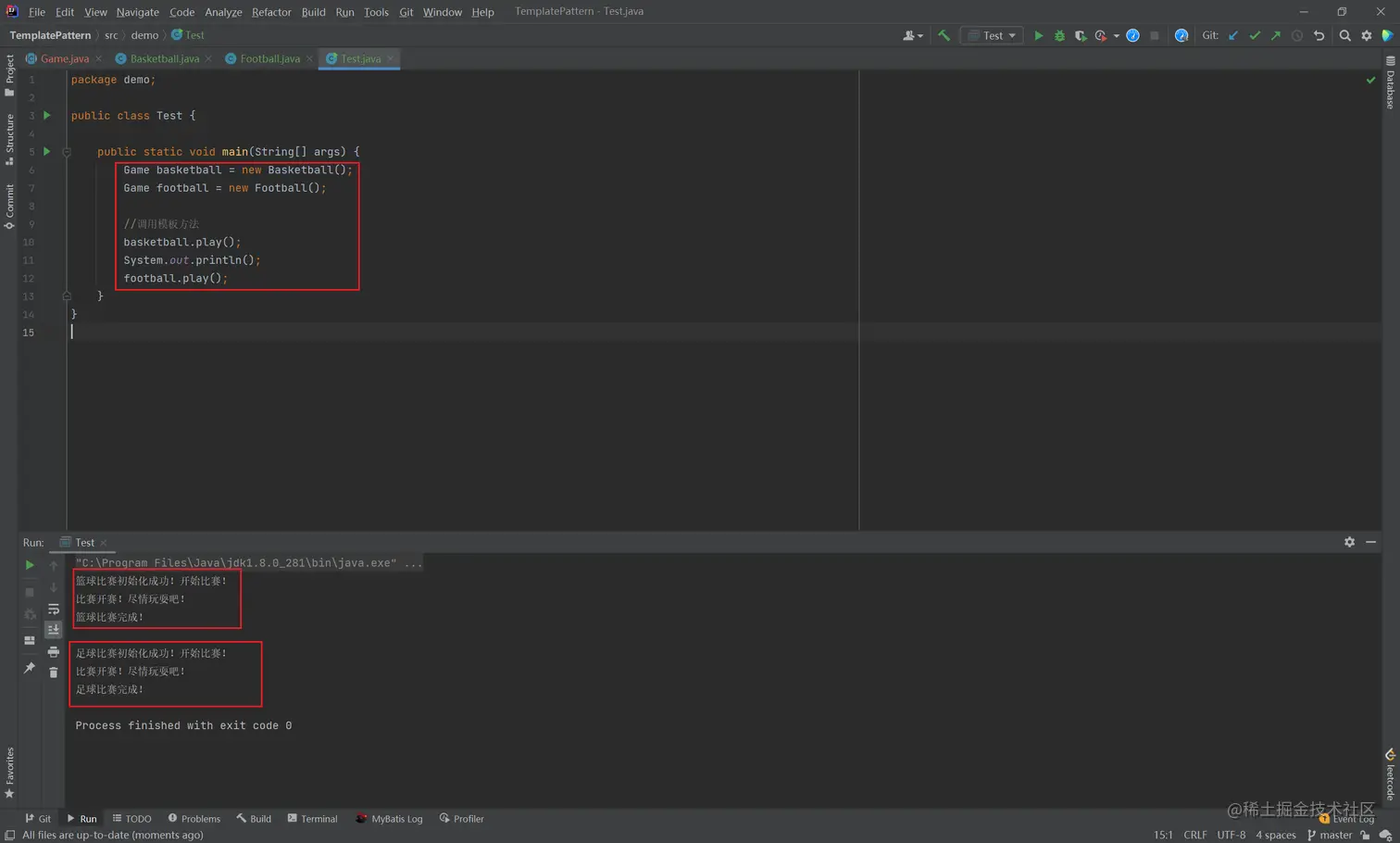Open Search Everywhere magnifier icon

point(1345,35)
